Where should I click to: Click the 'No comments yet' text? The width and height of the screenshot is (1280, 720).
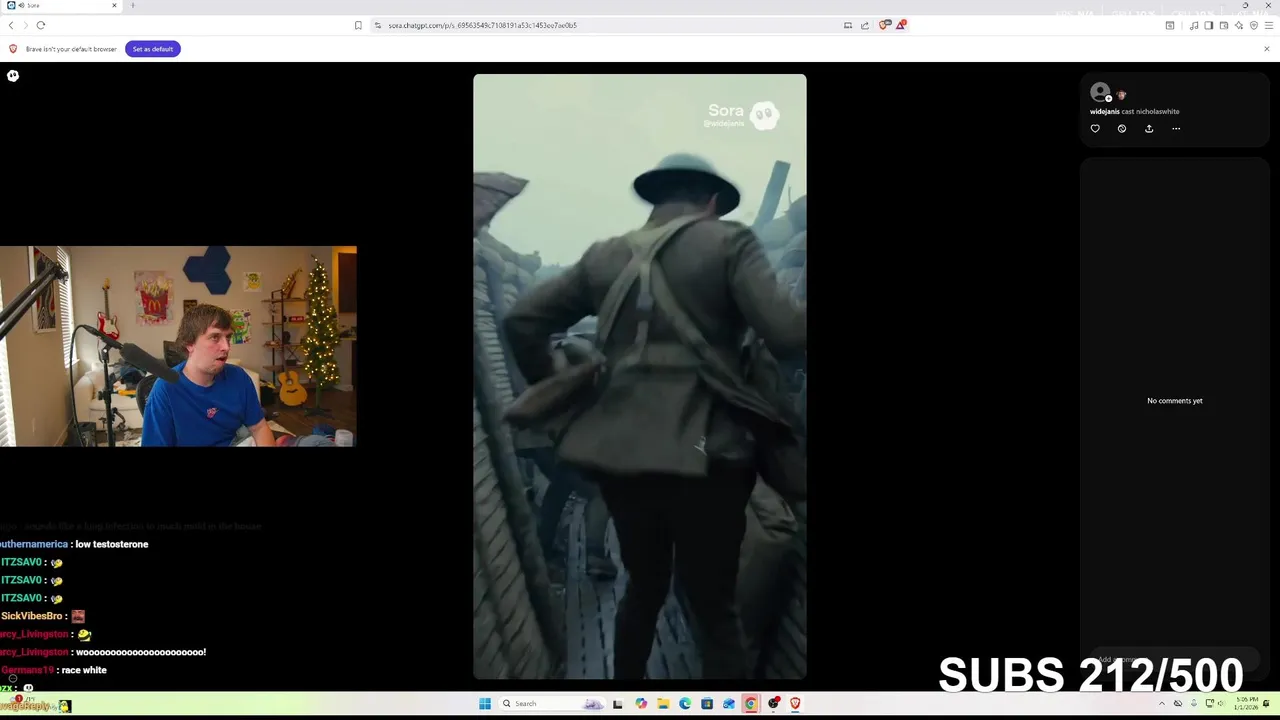[x=1175, y=401]
